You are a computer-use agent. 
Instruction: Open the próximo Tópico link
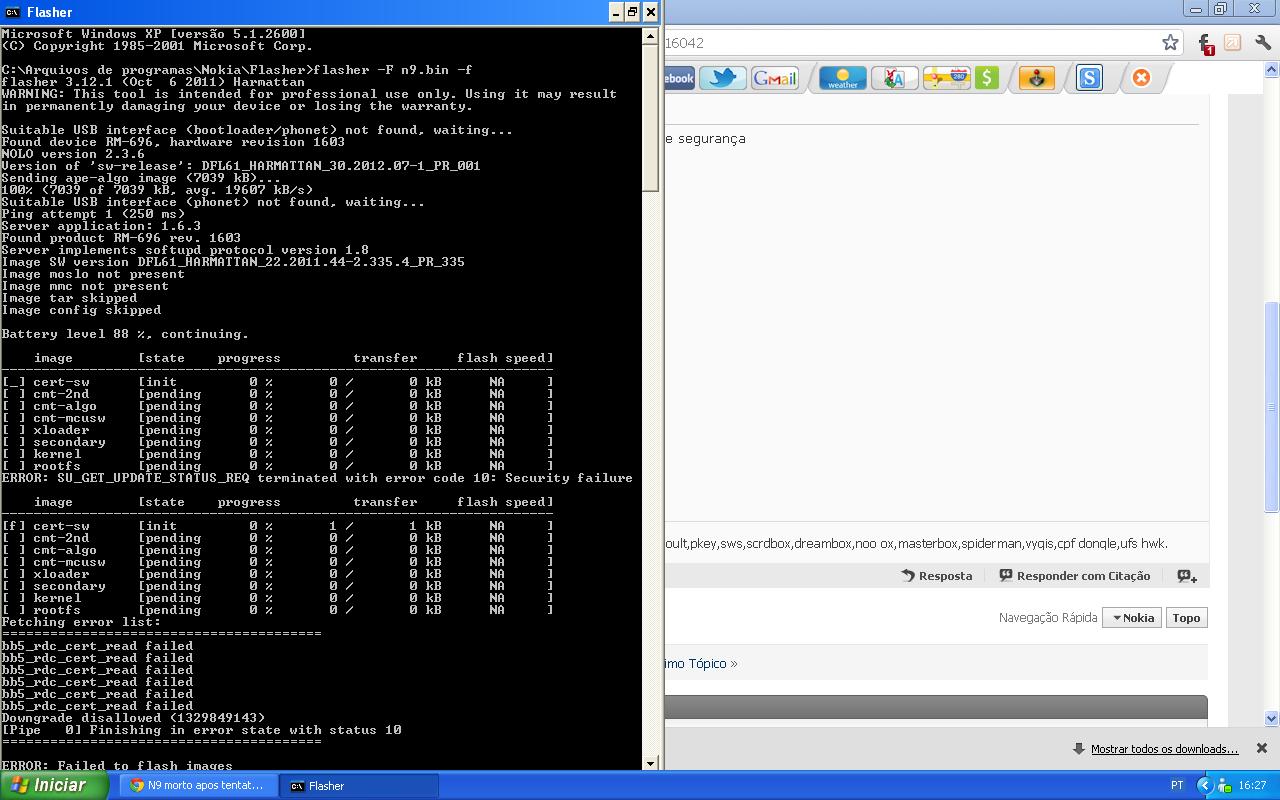click(x=700, y=663)
